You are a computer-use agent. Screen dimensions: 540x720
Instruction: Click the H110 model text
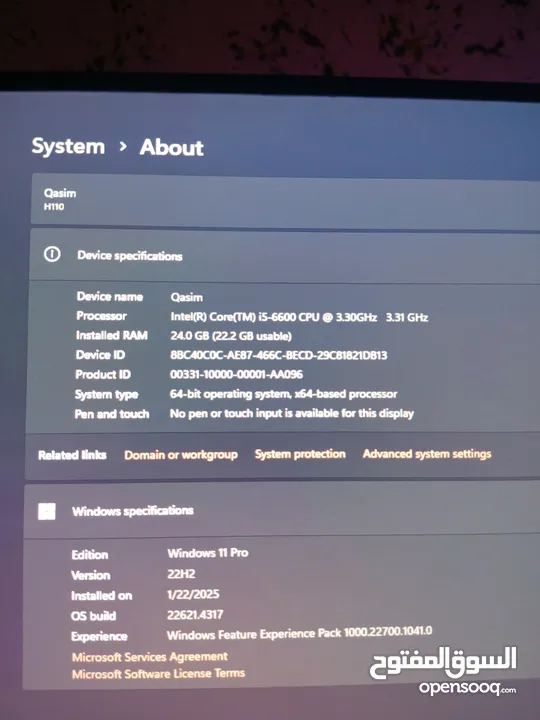point(54,207)
